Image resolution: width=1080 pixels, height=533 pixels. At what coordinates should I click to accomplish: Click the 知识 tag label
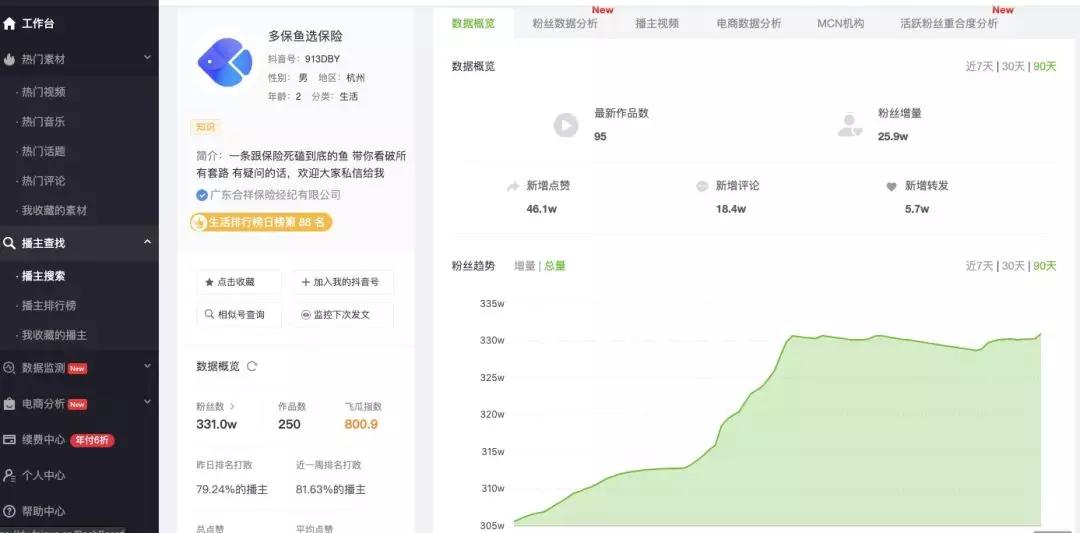(205, 127)
